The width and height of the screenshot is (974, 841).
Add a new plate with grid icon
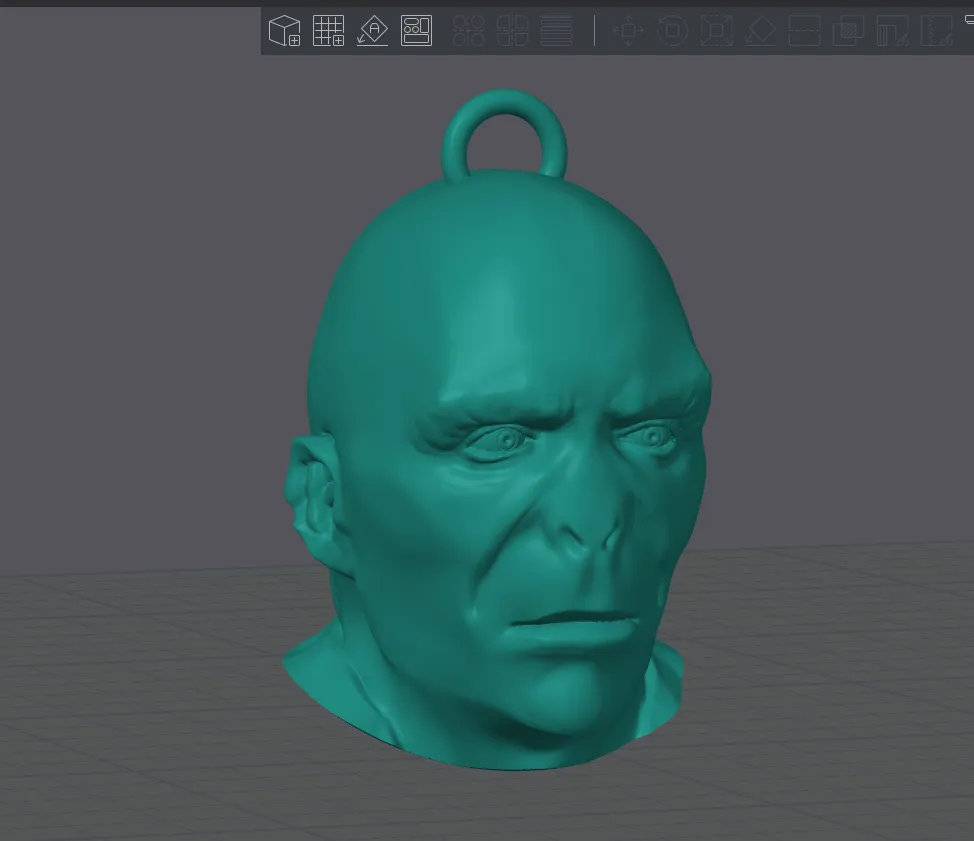coord(329,30)
